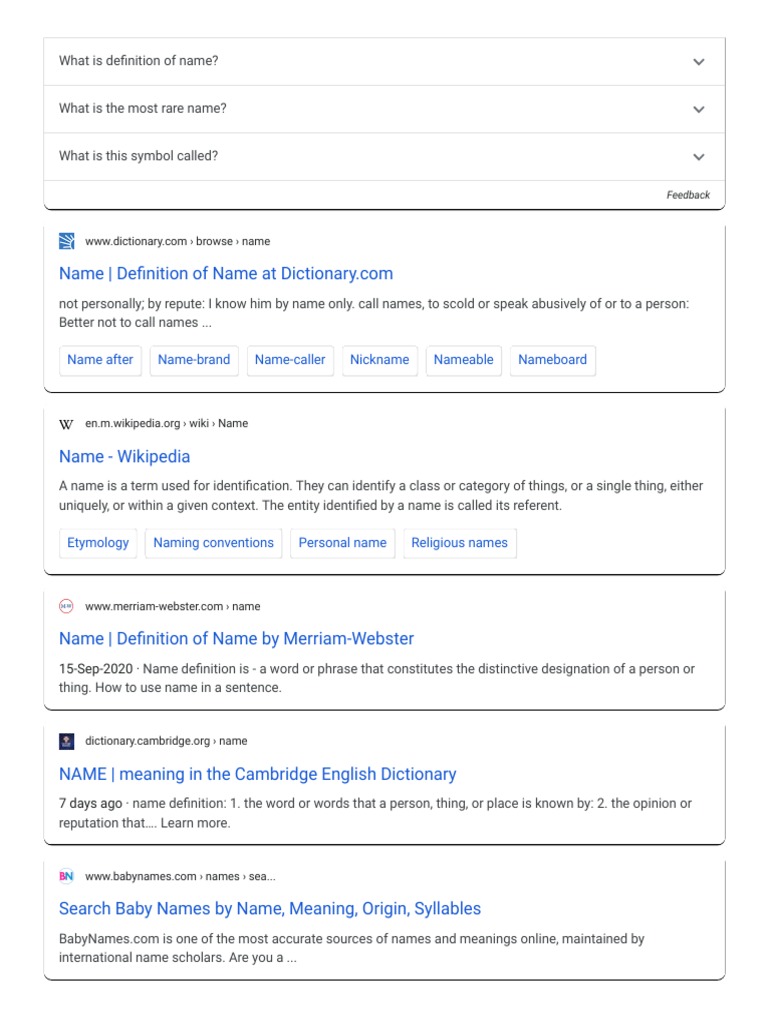Click the "Nickname" chip
The width and height of the screenshot is (768, 1024).
(x=379, y=360)
